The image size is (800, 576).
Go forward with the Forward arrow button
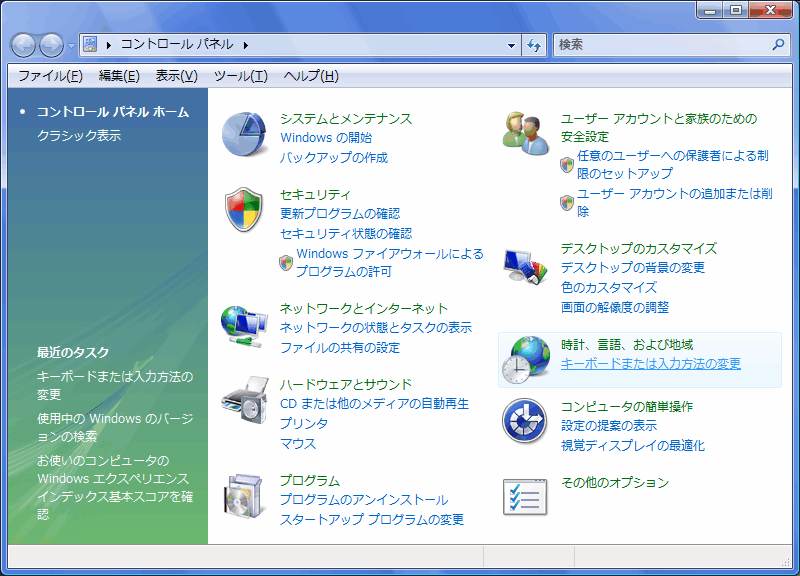pos(51,45)
